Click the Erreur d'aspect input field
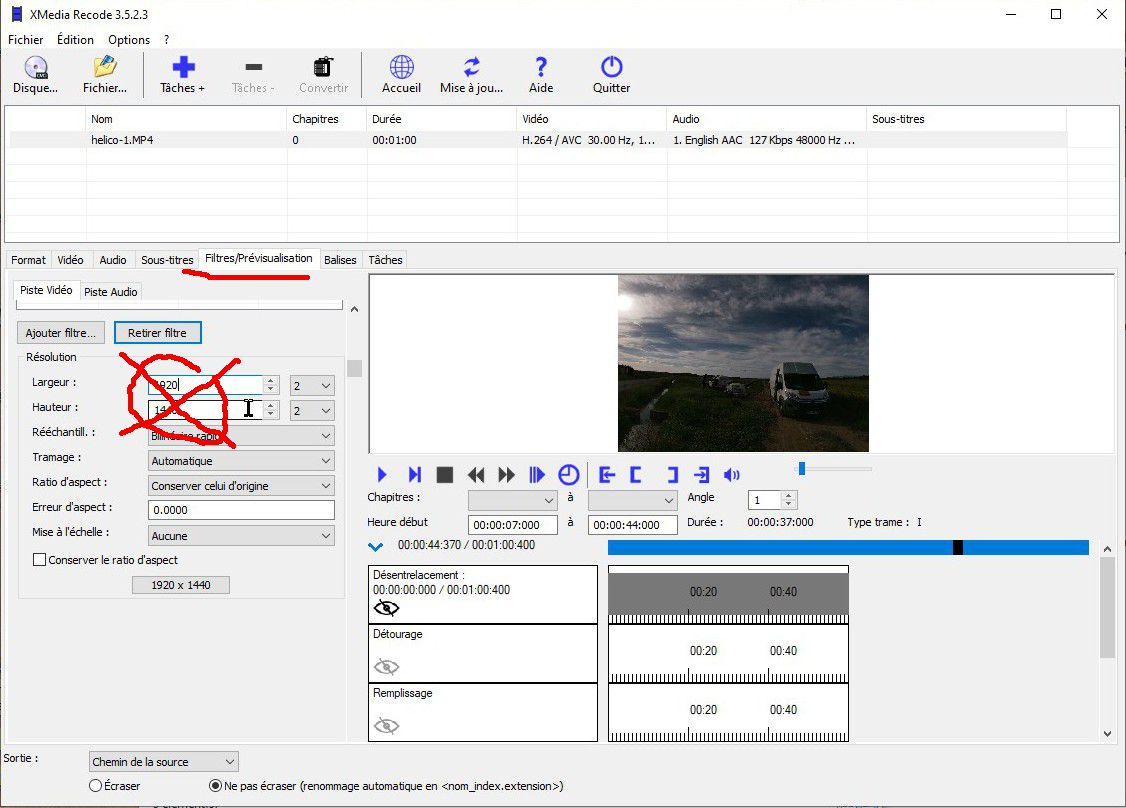This screenshot has width=1126, height=808. click(x=241, y=510)
